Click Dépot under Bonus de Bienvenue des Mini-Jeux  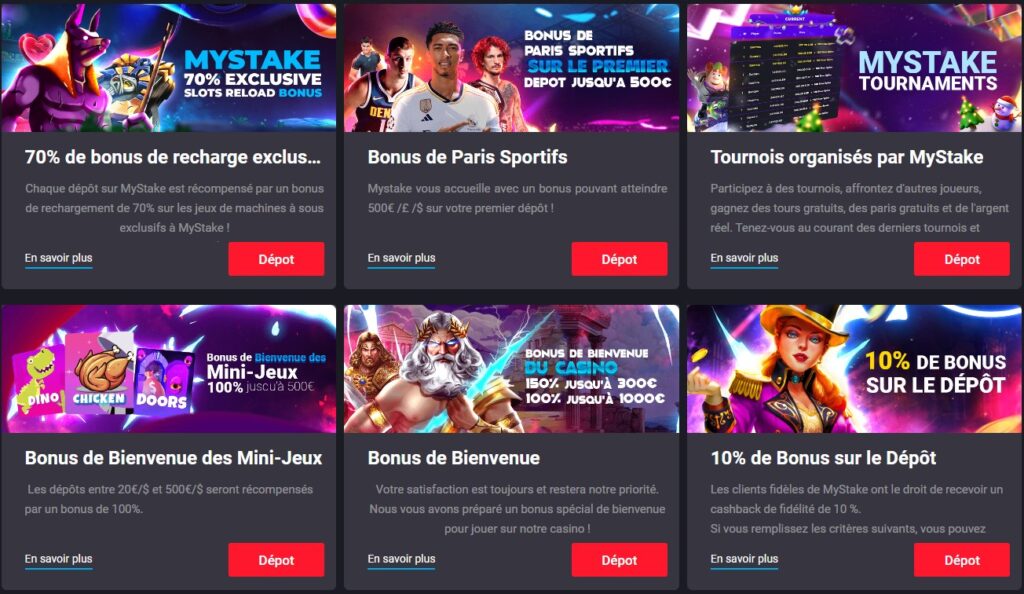(x=276, y=560)
